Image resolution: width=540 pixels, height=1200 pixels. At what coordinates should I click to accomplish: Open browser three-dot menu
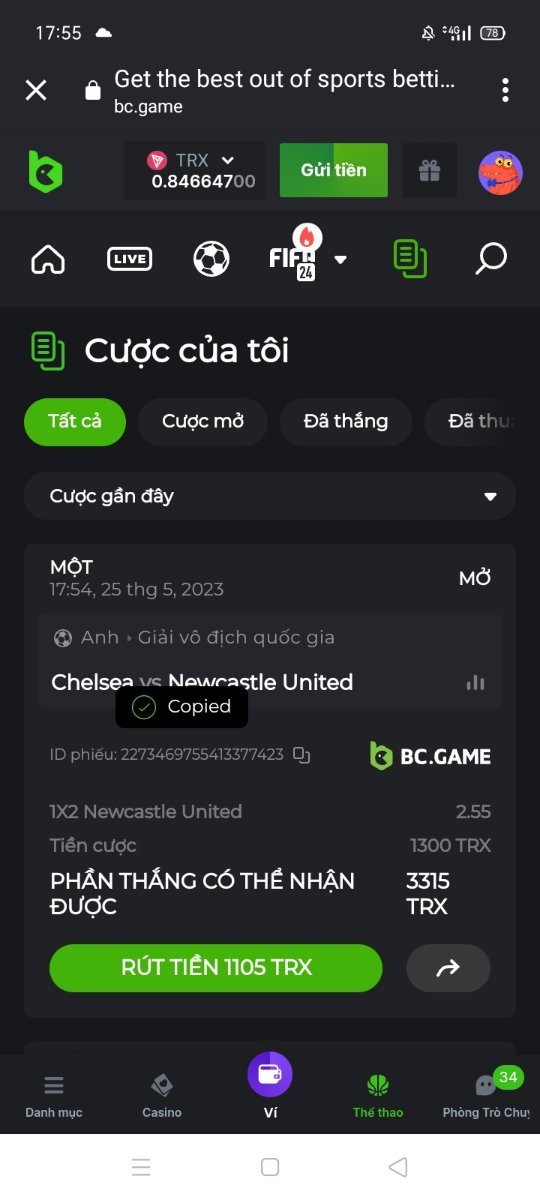pos(506,90)
